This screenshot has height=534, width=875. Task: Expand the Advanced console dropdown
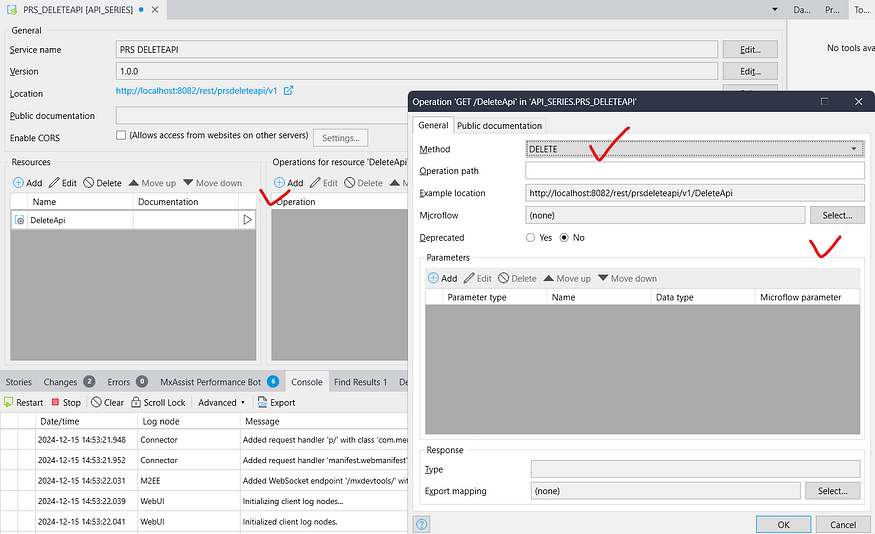point(222,403)
